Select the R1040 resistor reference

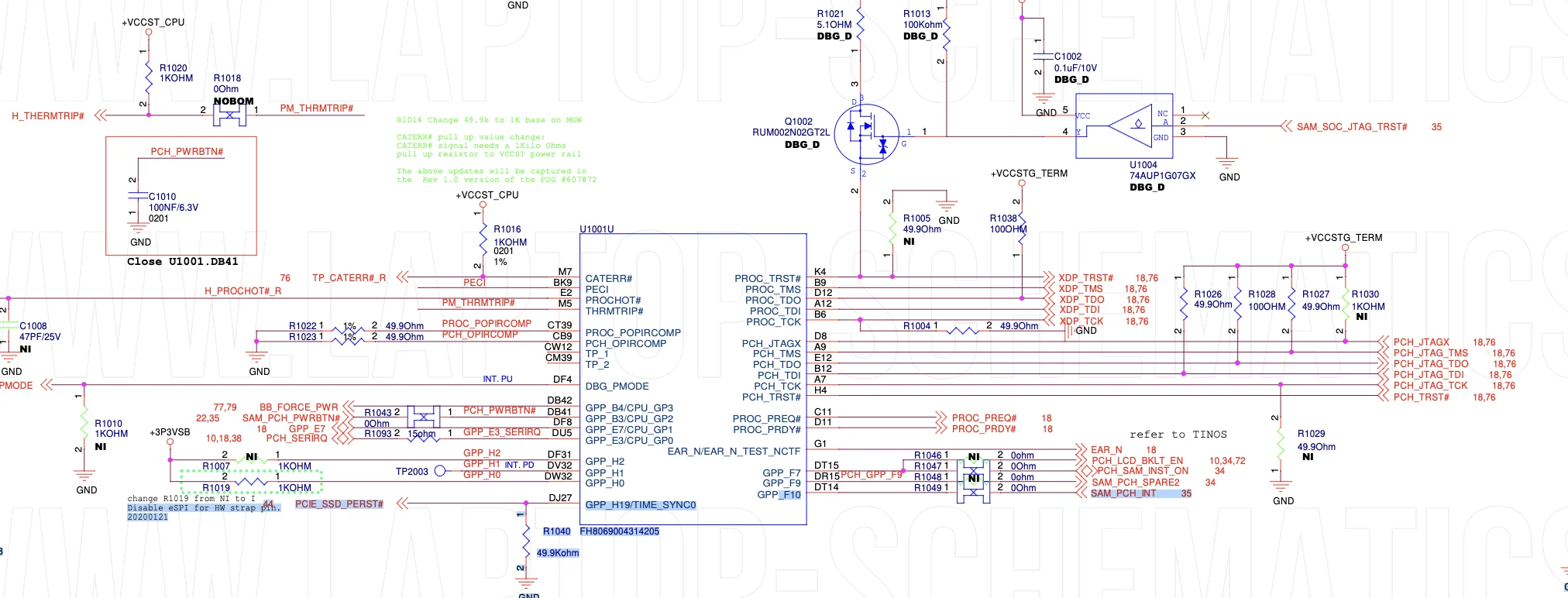pyautogui.click(x=556, y=531)
